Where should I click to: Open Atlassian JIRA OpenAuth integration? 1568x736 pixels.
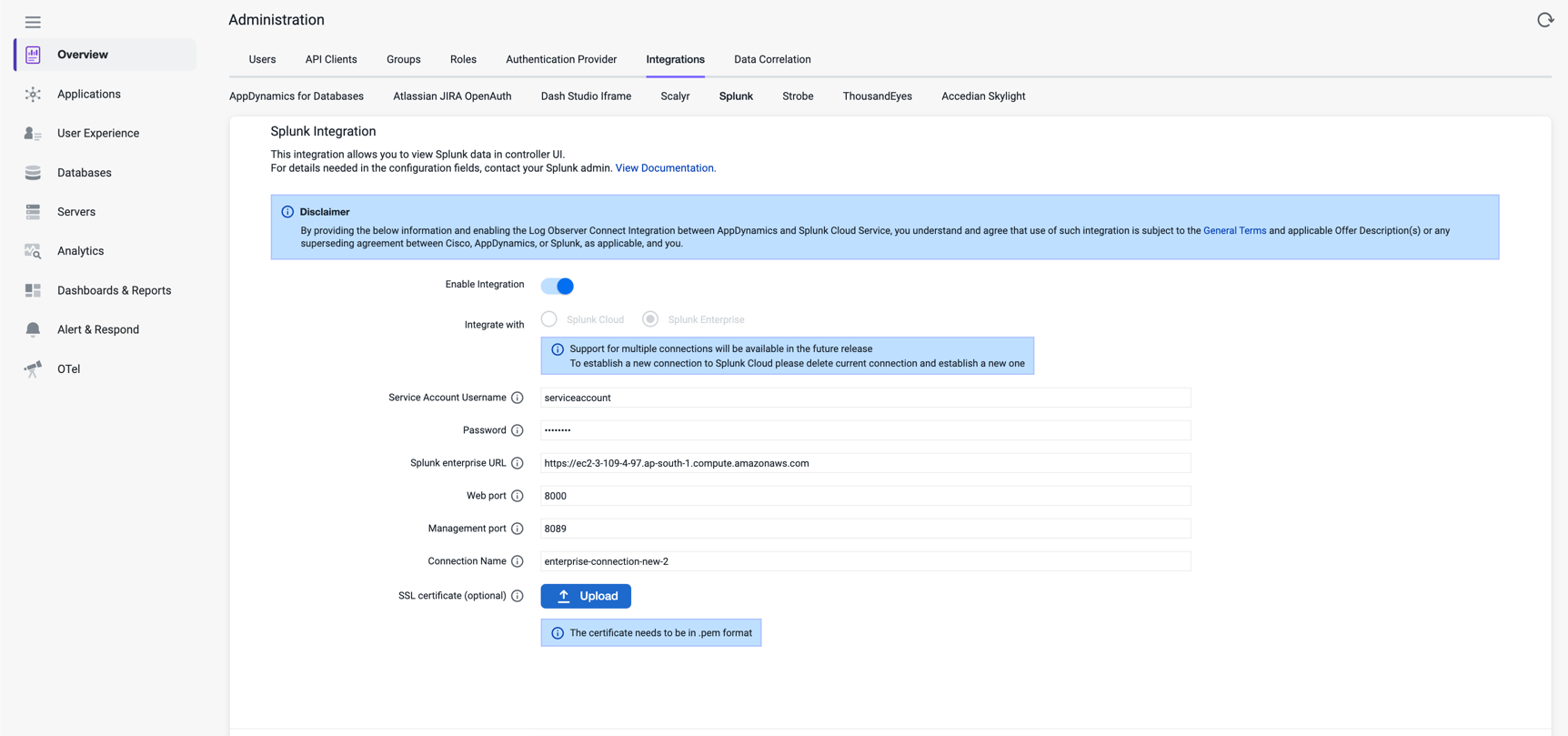(x=452, y=96)
